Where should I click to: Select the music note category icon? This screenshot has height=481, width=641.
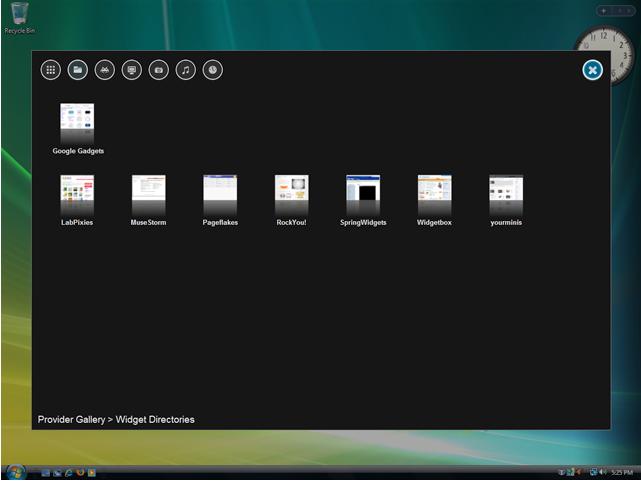coord(186,70)
